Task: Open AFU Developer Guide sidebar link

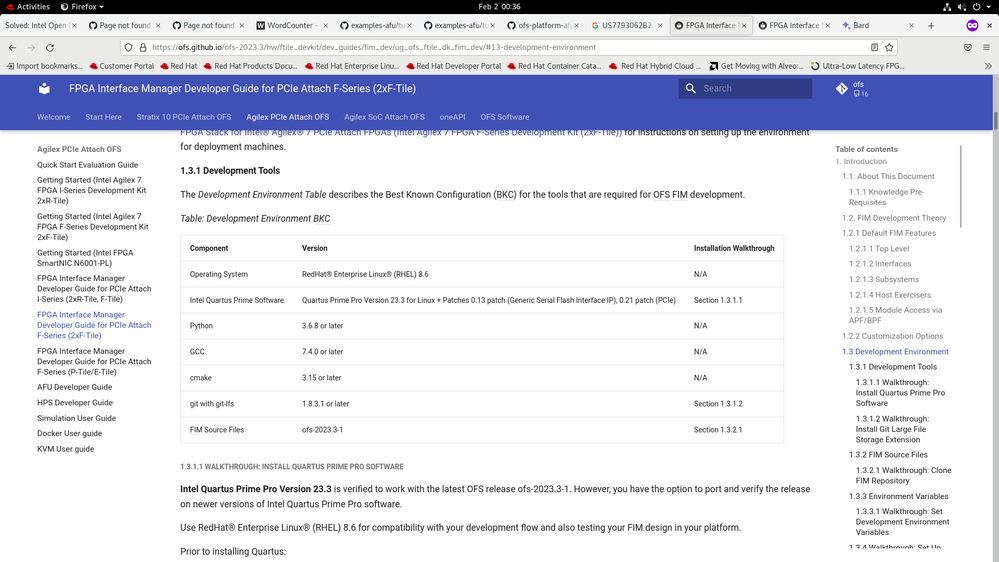Action: coord(75,387)
